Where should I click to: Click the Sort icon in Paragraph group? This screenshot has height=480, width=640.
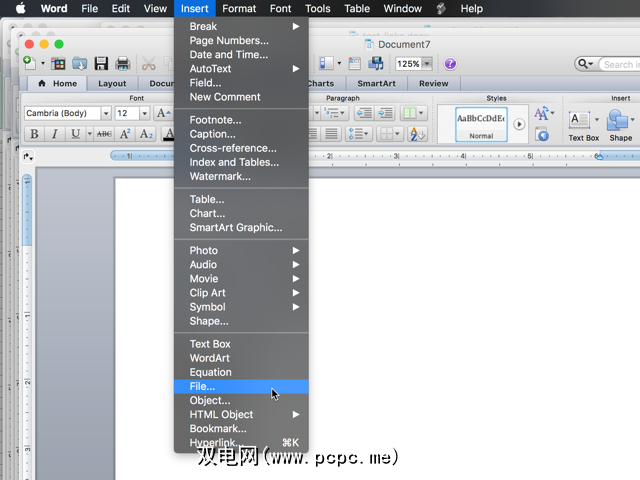417,133
